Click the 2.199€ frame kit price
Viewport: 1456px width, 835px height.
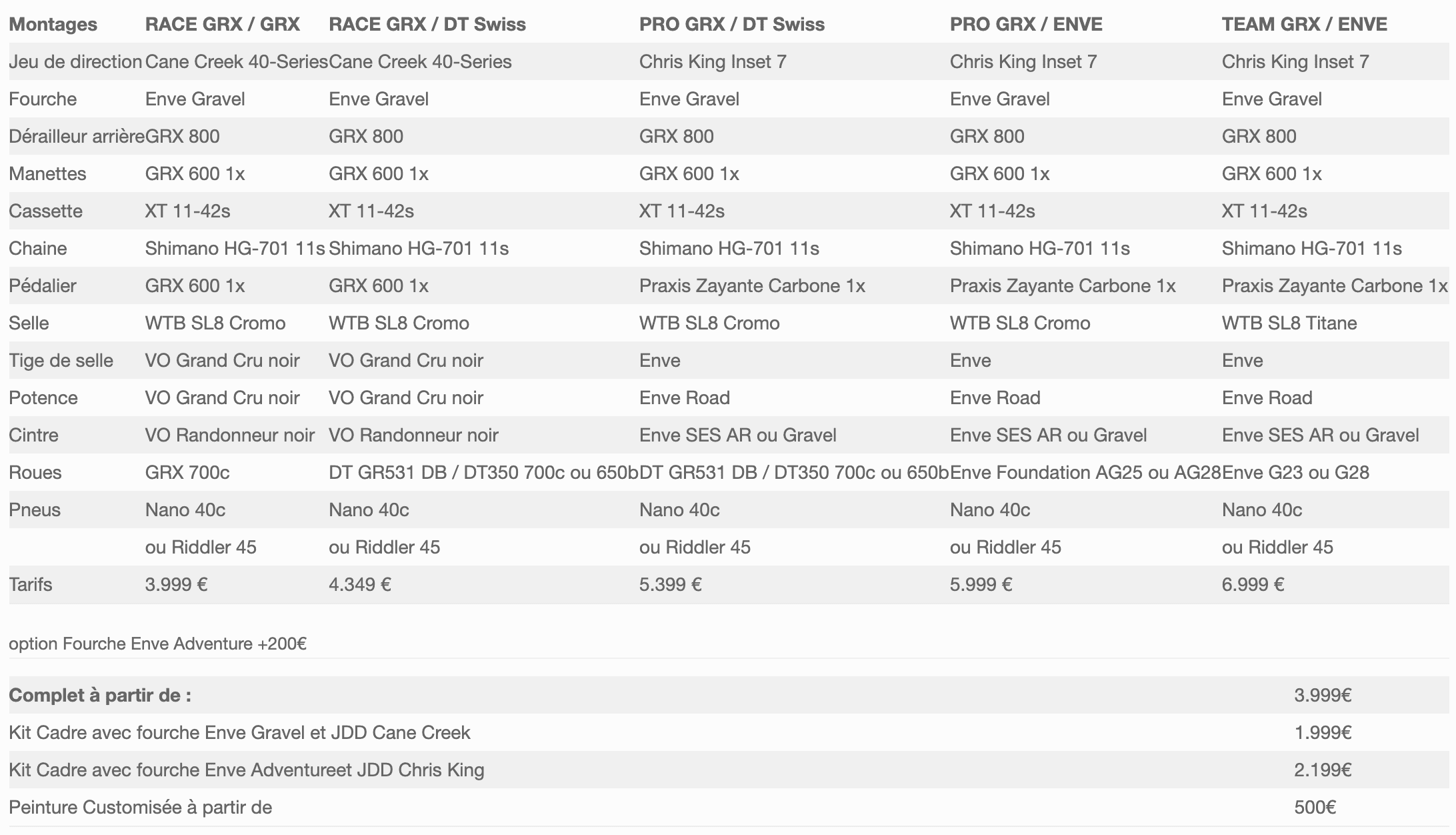pyautogui.click(x=1322, y=770)
